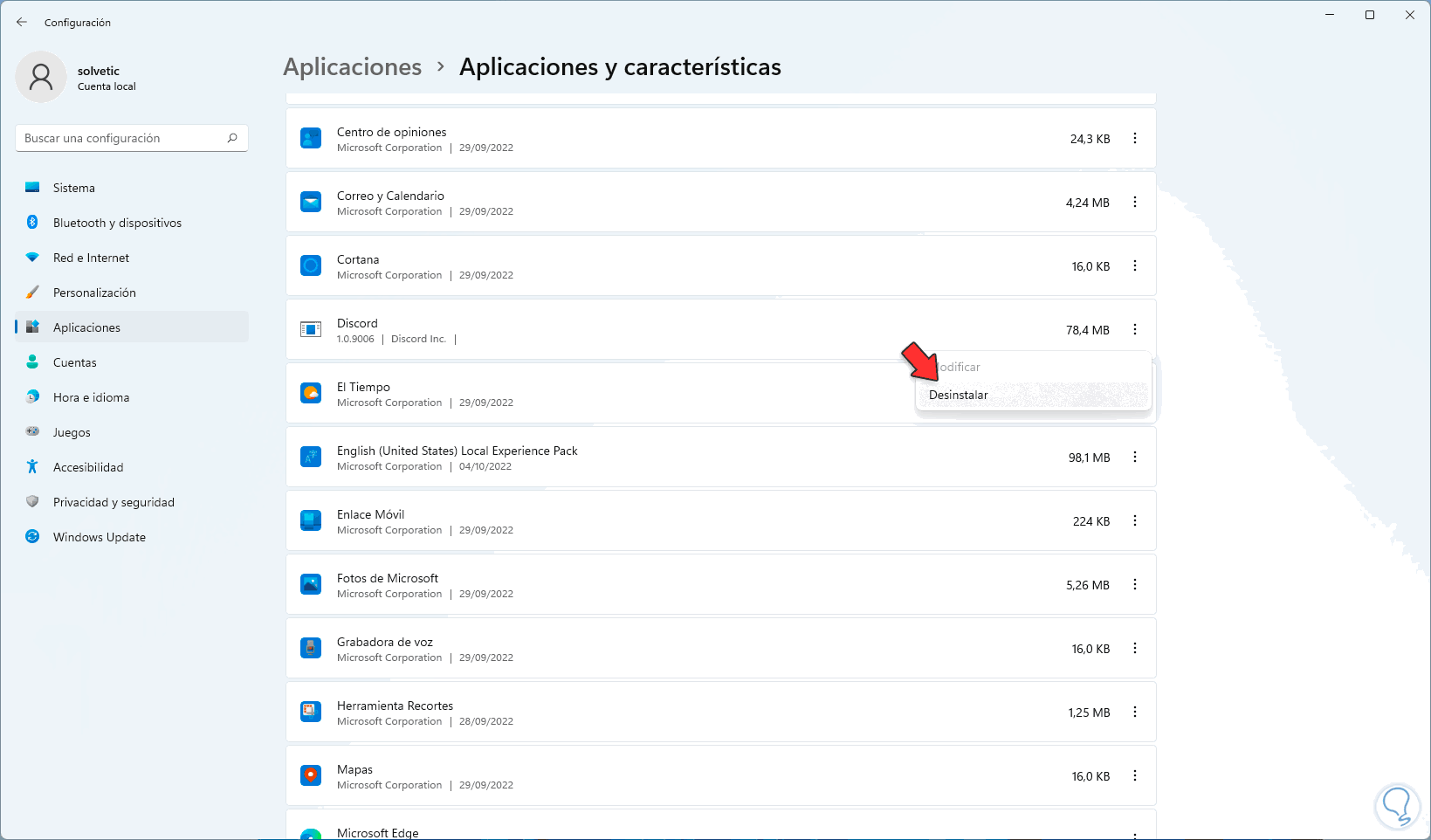Select the Aplicaciones section in sidebar

[x=132, y=327]
